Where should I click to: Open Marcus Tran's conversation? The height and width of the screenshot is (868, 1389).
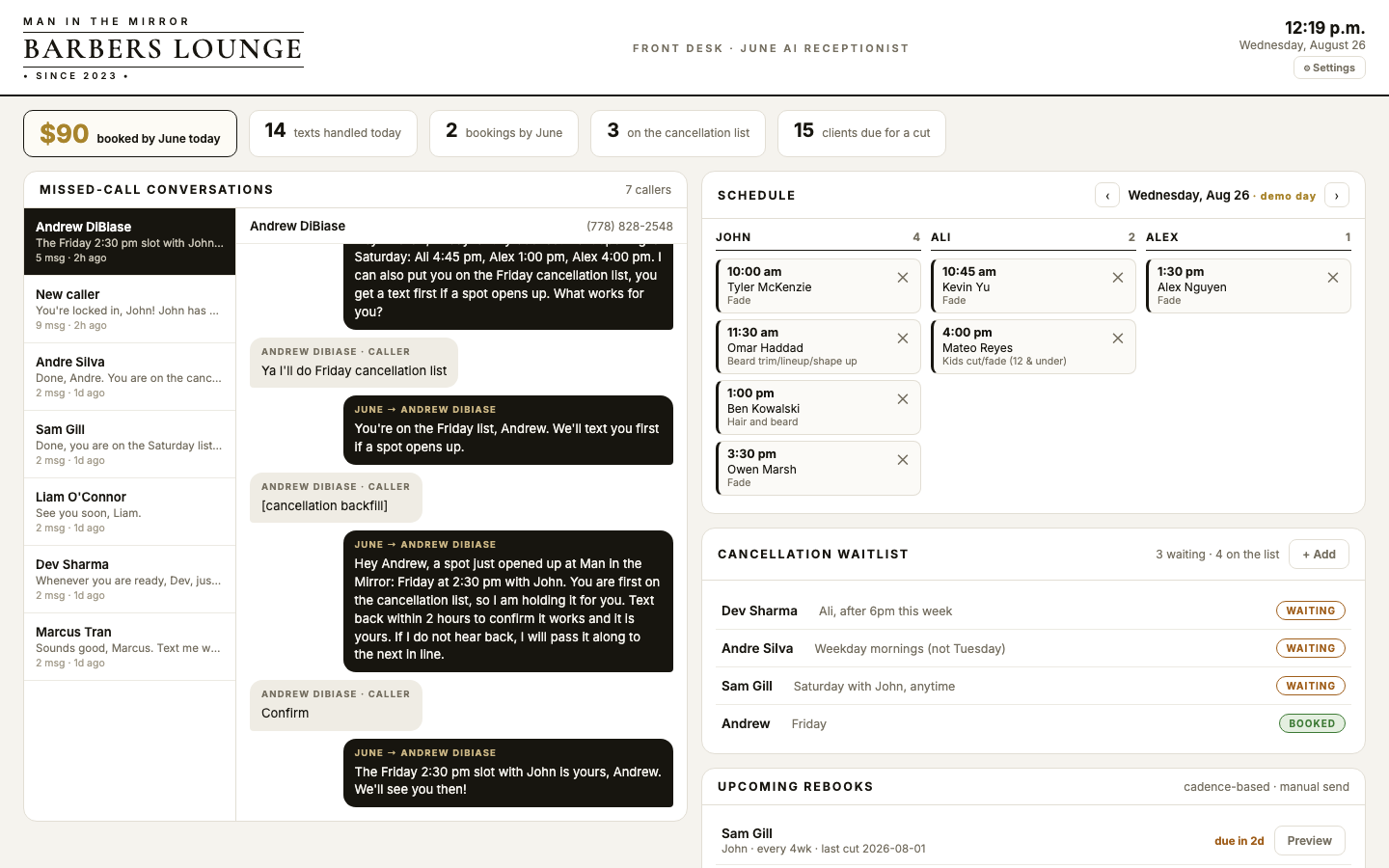[129, 647]
